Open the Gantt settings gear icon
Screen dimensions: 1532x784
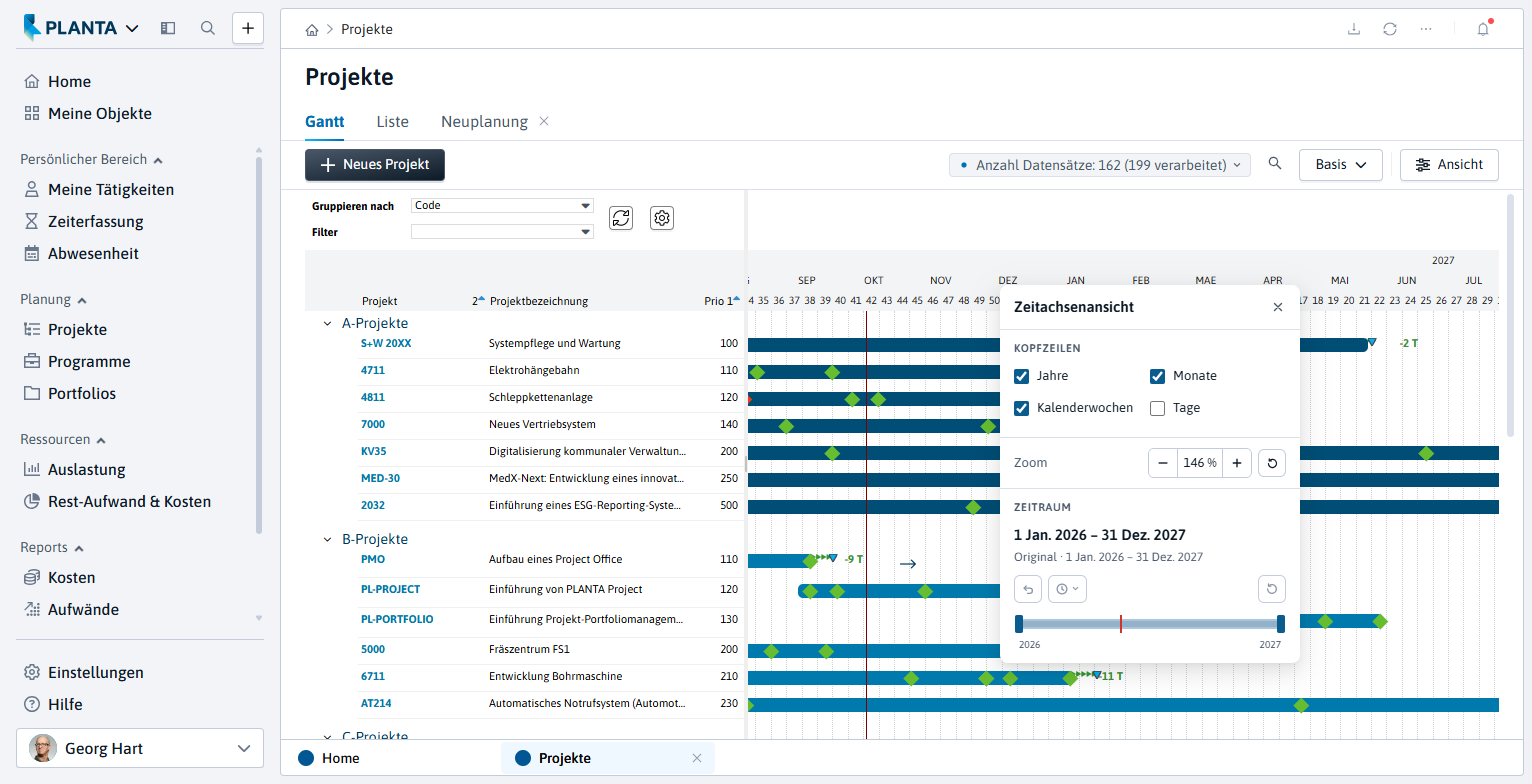662,218
